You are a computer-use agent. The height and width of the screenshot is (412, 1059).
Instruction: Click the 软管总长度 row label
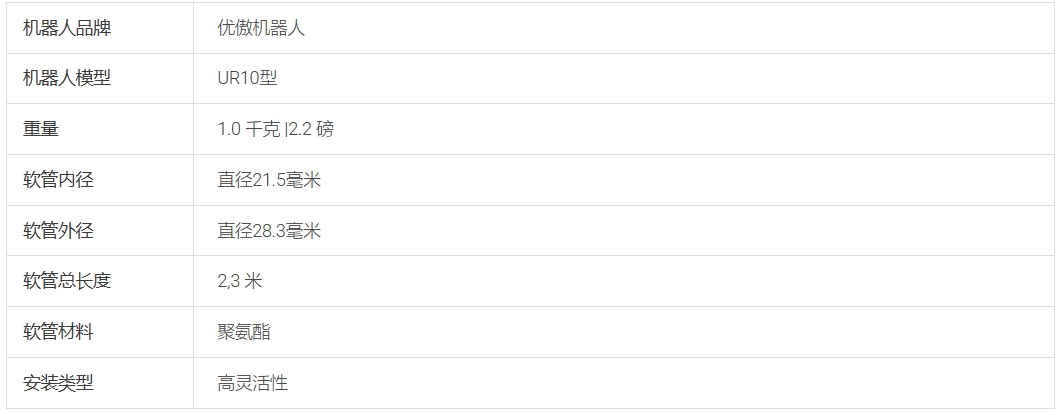point(67,281)
